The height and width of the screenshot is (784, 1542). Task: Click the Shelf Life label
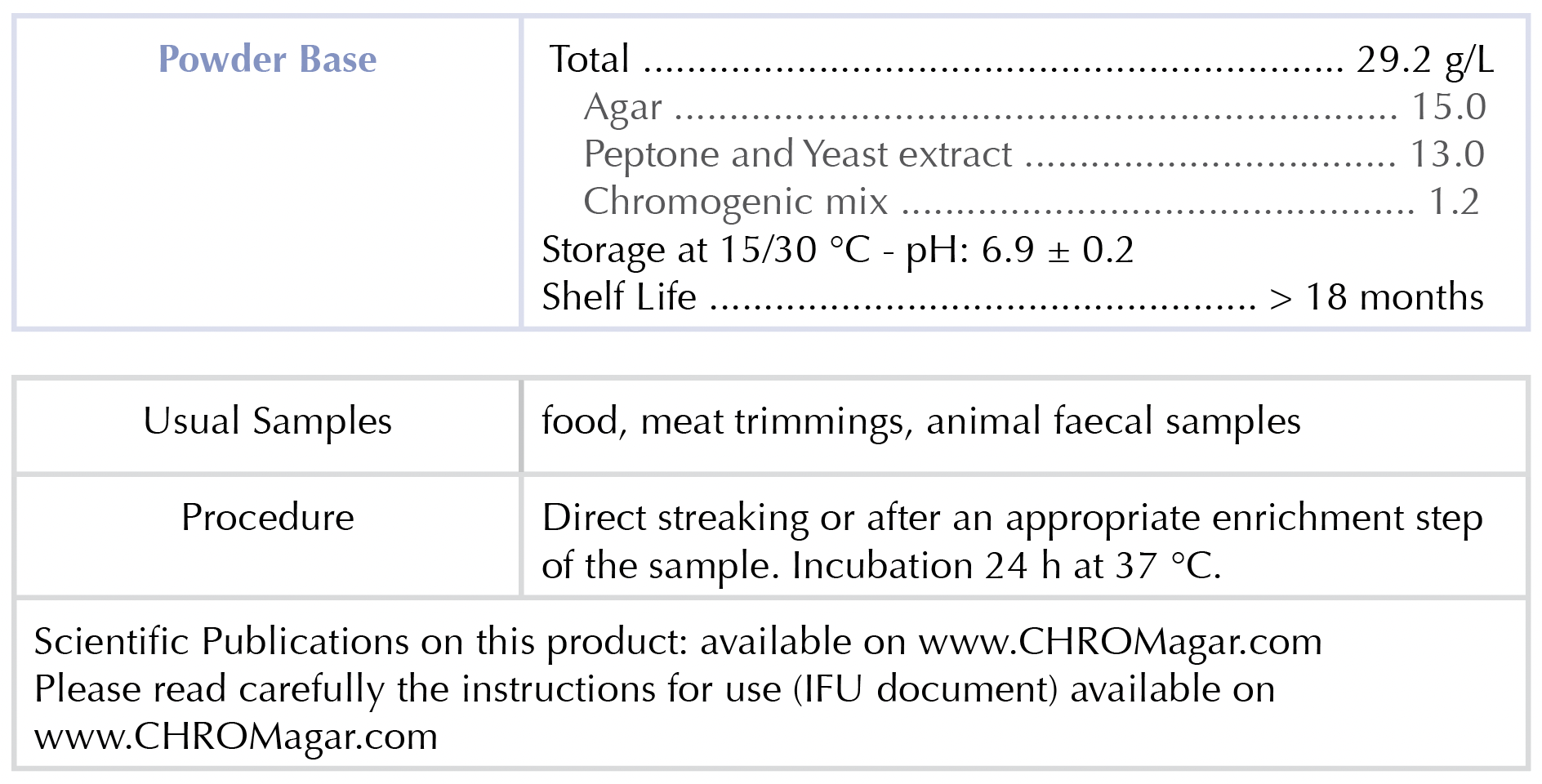click(x=619, y=297)
